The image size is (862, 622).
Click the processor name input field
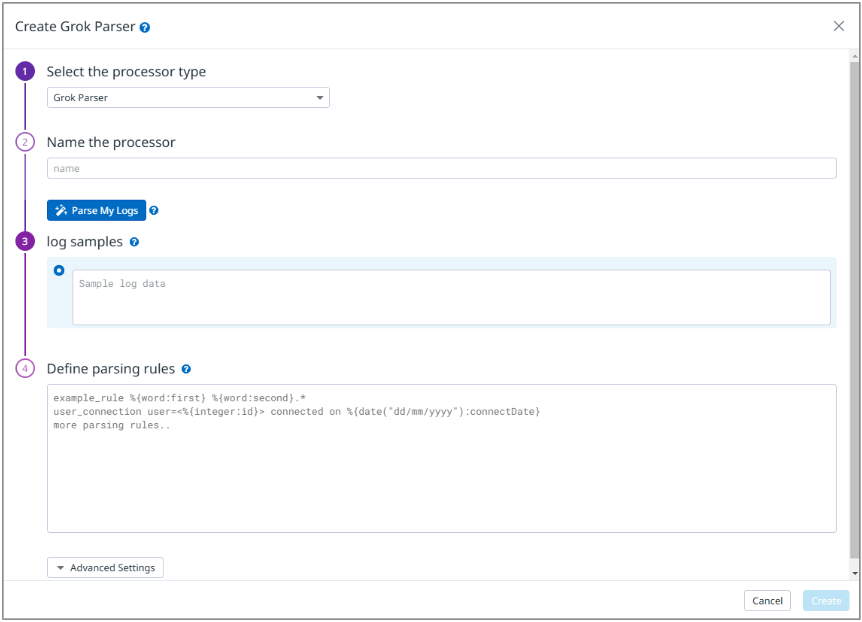pyautogui.click(x=440, y=168)
